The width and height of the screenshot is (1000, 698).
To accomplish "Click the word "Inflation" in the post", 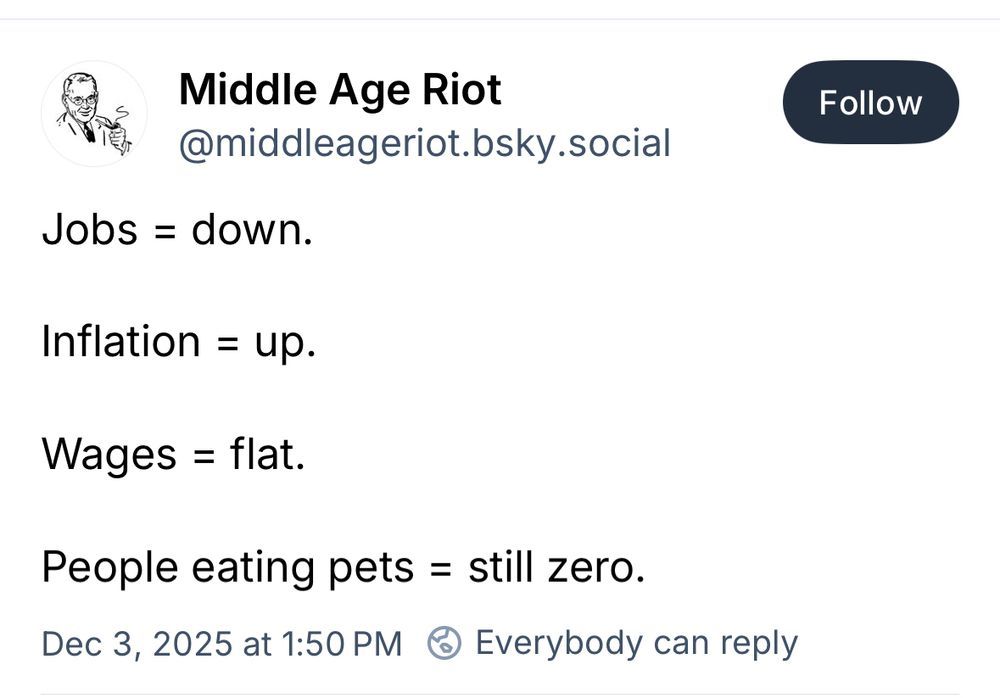I will tap(121, 342).
